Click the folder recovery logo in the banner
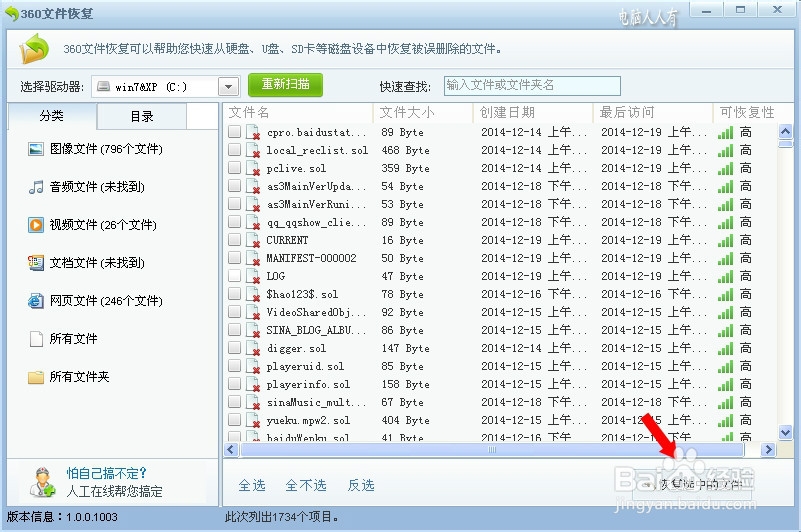Image resolution: width=801 pixels, height=532 pixels. pyautogui.click(x=34, y=49)
